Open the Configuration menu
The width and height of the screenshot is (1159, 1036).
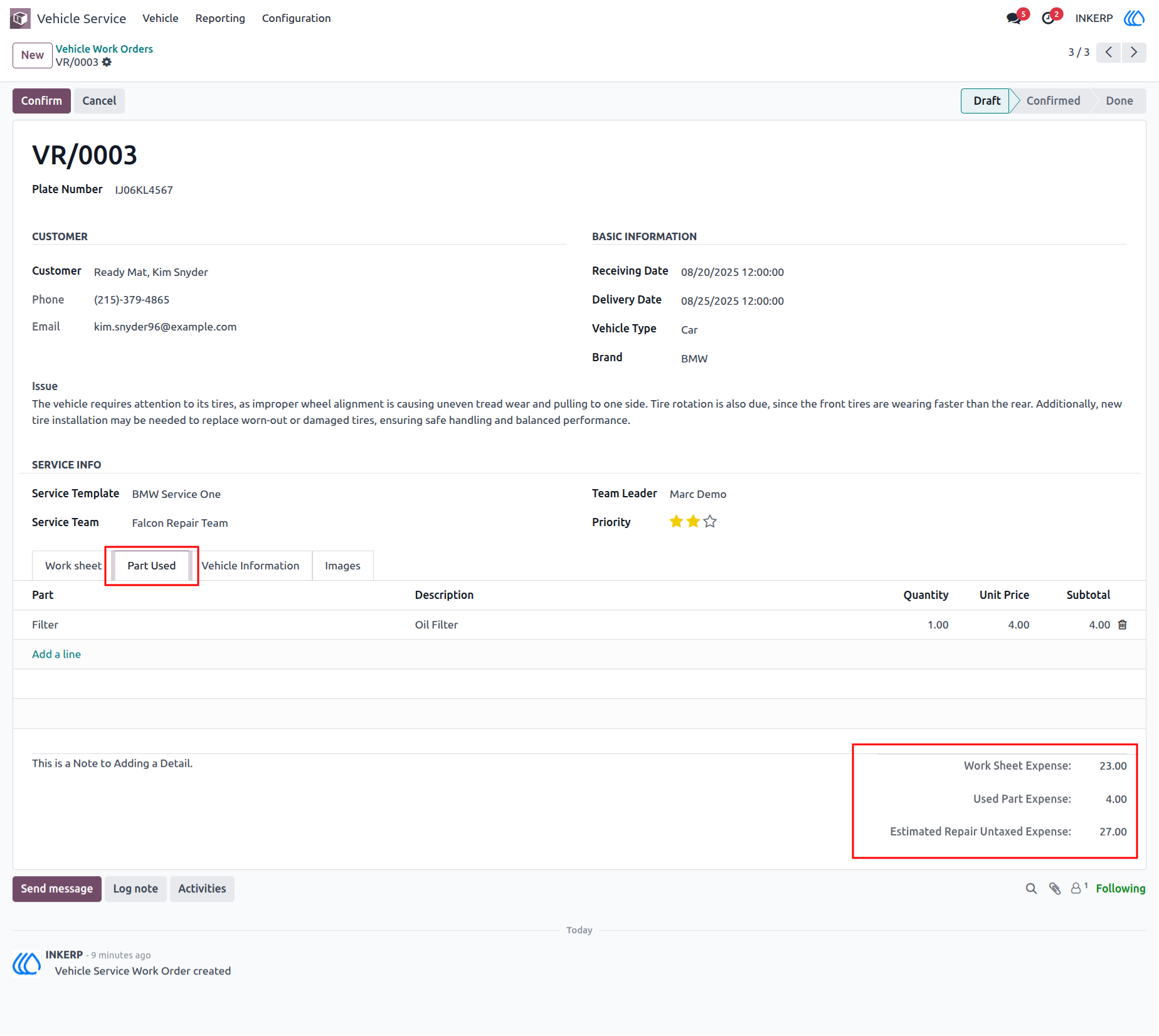[297, 18]
